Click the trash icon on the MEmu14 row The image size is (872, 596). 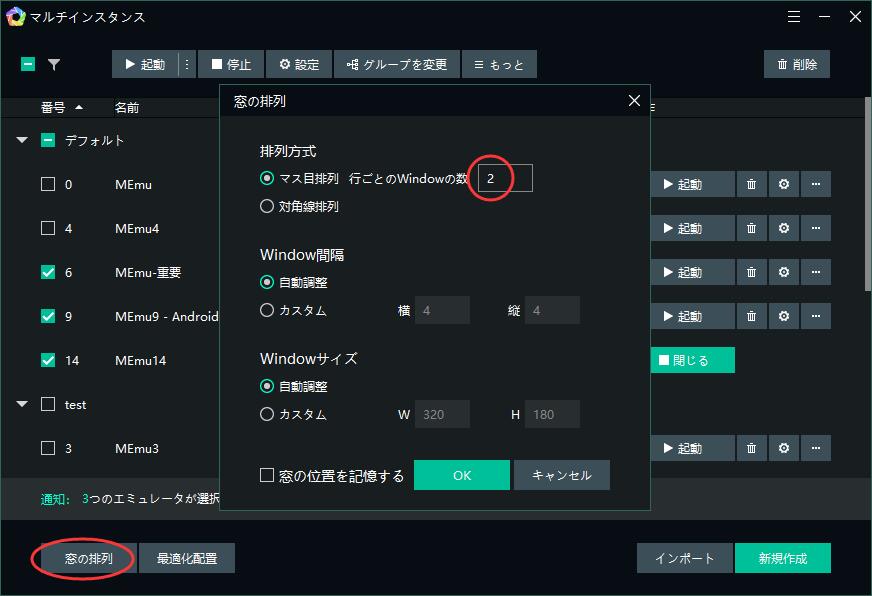tap(751, 360)
